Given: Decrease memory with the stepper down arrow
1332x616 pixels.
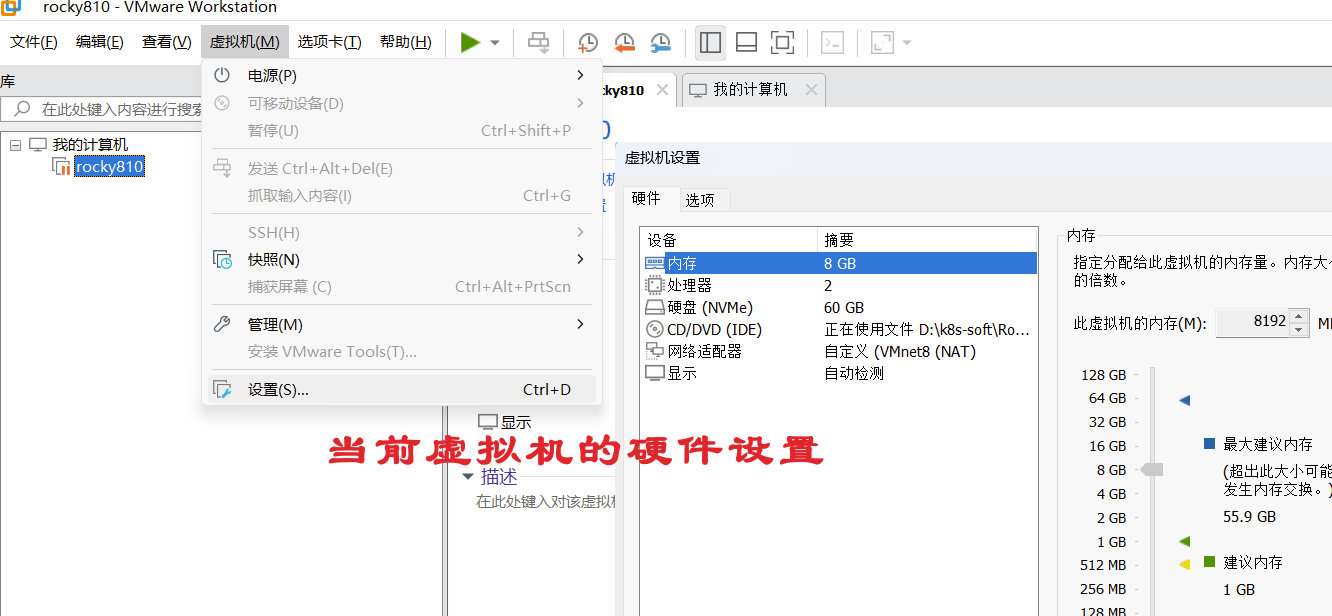Looking at the screenshot, I should [x=1299, y=330].
